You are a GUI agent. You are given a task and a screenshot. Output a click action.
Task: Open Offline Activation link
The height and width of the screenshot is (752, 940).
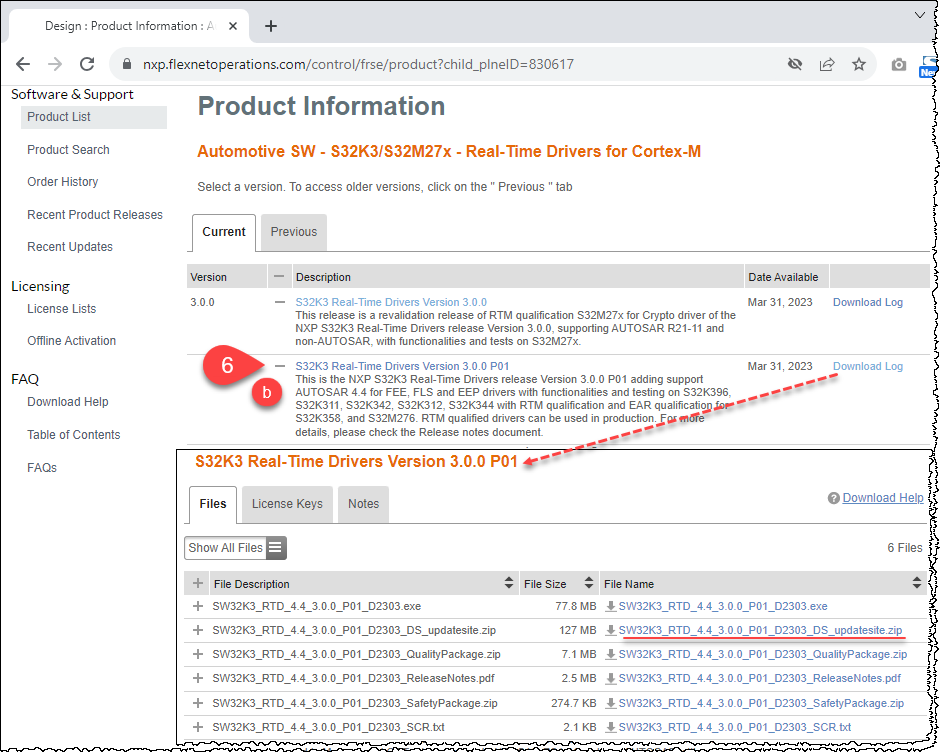(71, 341)
